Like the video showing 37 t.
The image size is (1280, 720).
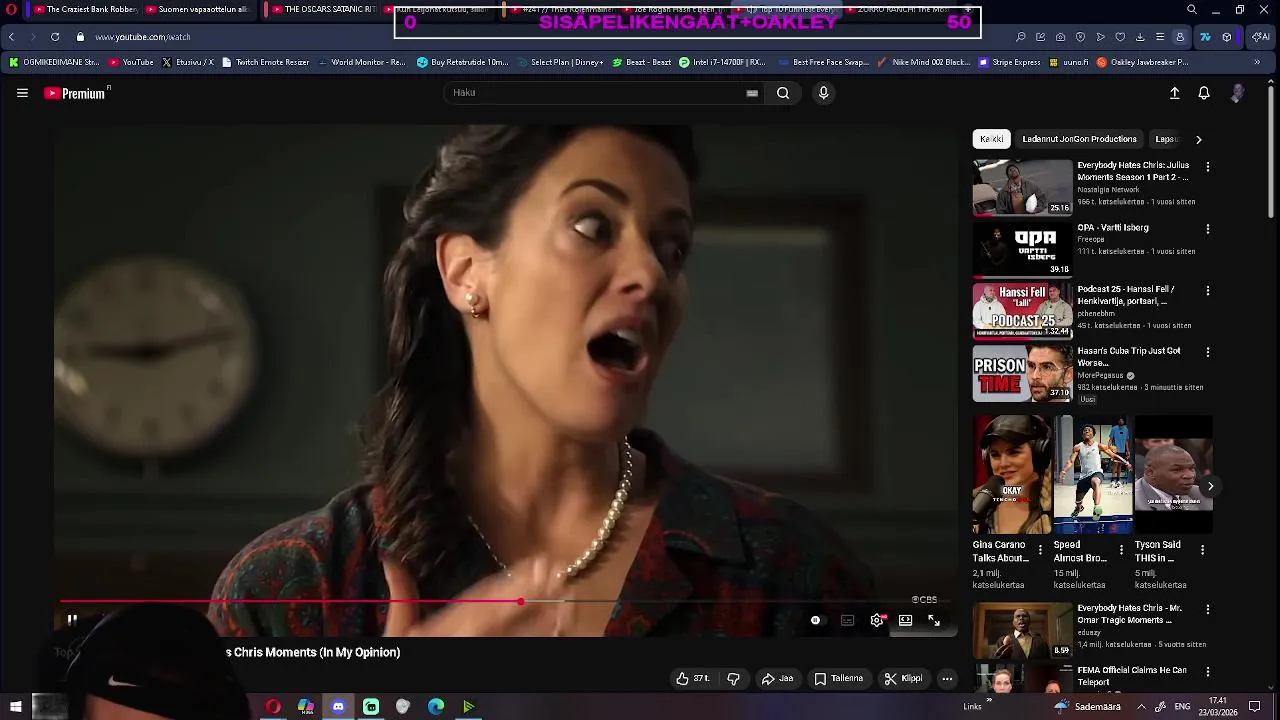click(x=692, y=678)
